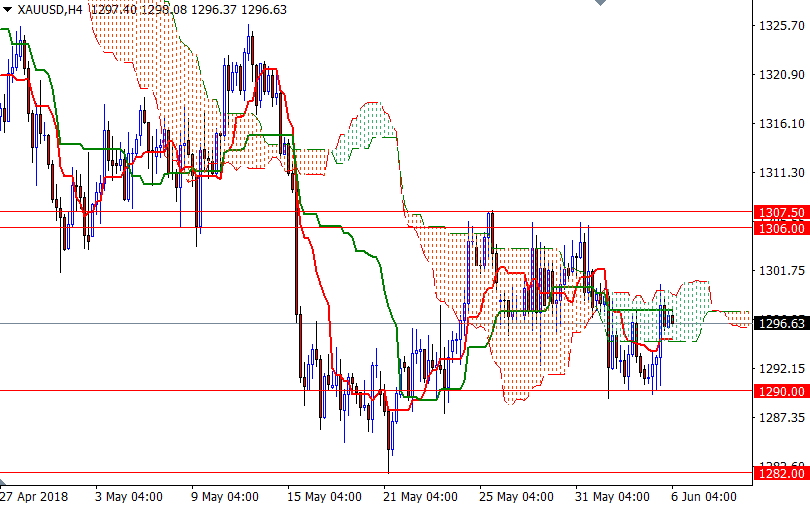Click the OHLC values text 1297.40 1298.08
This screenshot has height=505, width=810.
pos(139,10)
